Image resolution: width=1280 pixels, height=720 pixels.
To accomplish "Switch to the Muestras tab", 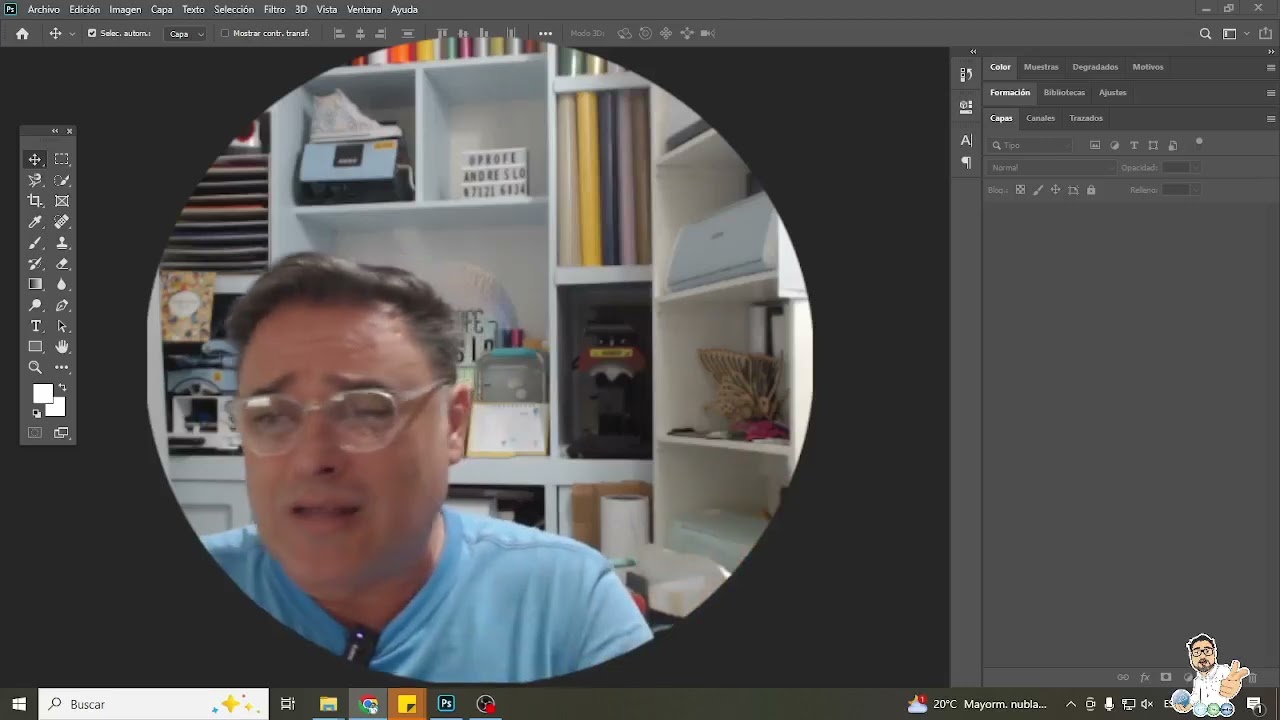I will (x=1041, y=67).
